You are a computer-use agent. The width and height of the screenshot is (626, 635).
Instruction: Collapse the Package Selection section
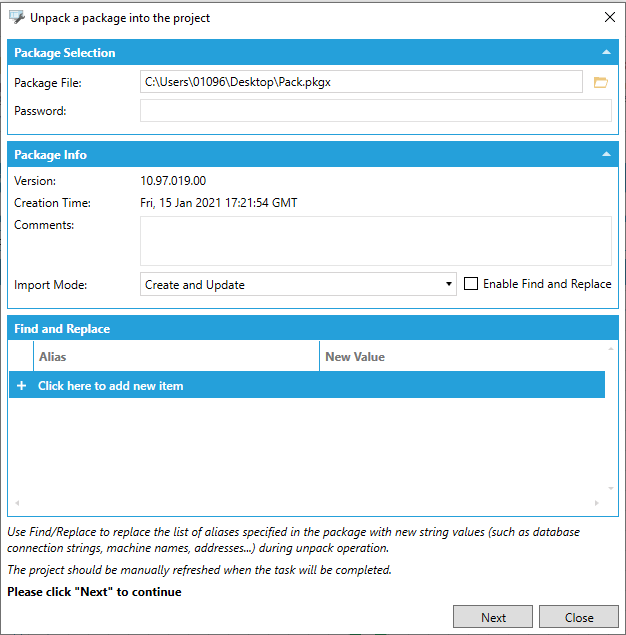click(606, 52)
